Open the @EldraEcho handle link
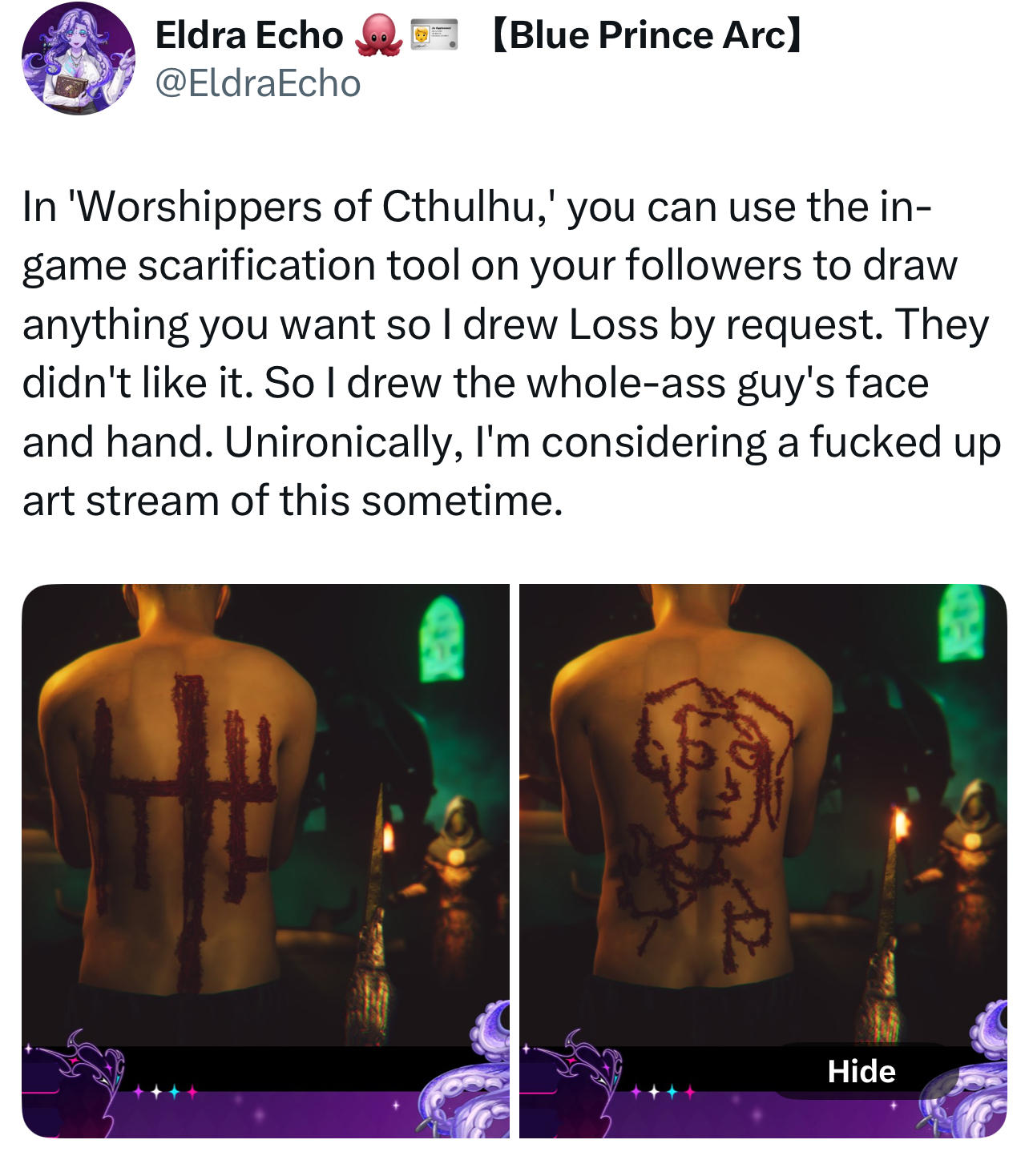The image size is (1029, 1176). coord(258,83)
